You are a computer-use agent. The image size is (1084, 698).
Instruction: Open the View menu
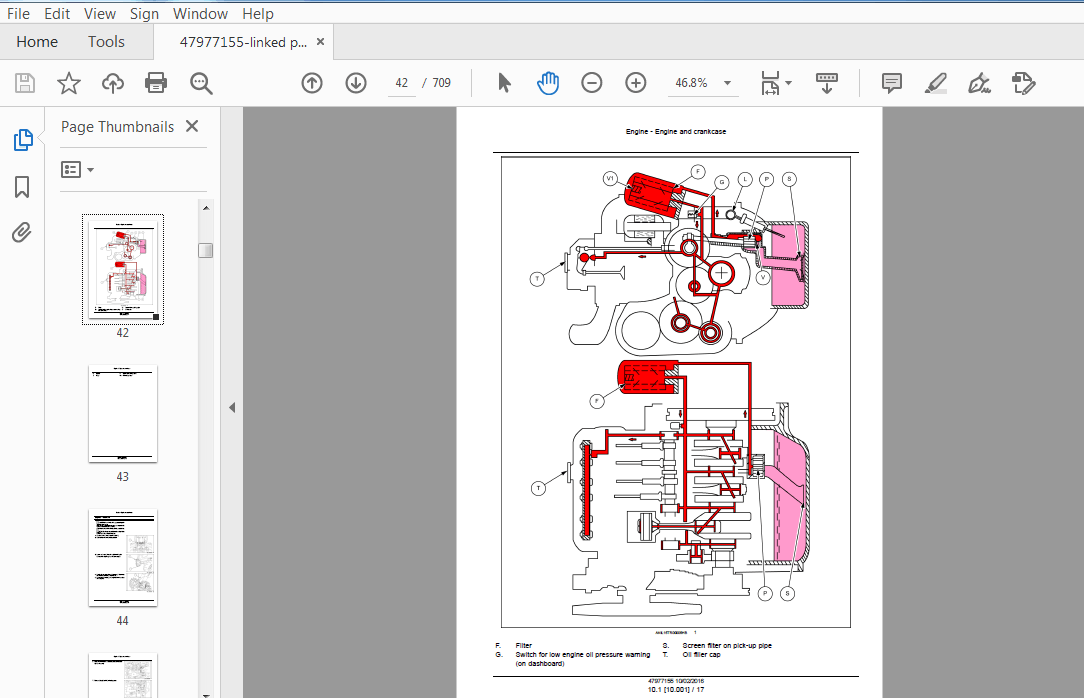coord(99,13)
